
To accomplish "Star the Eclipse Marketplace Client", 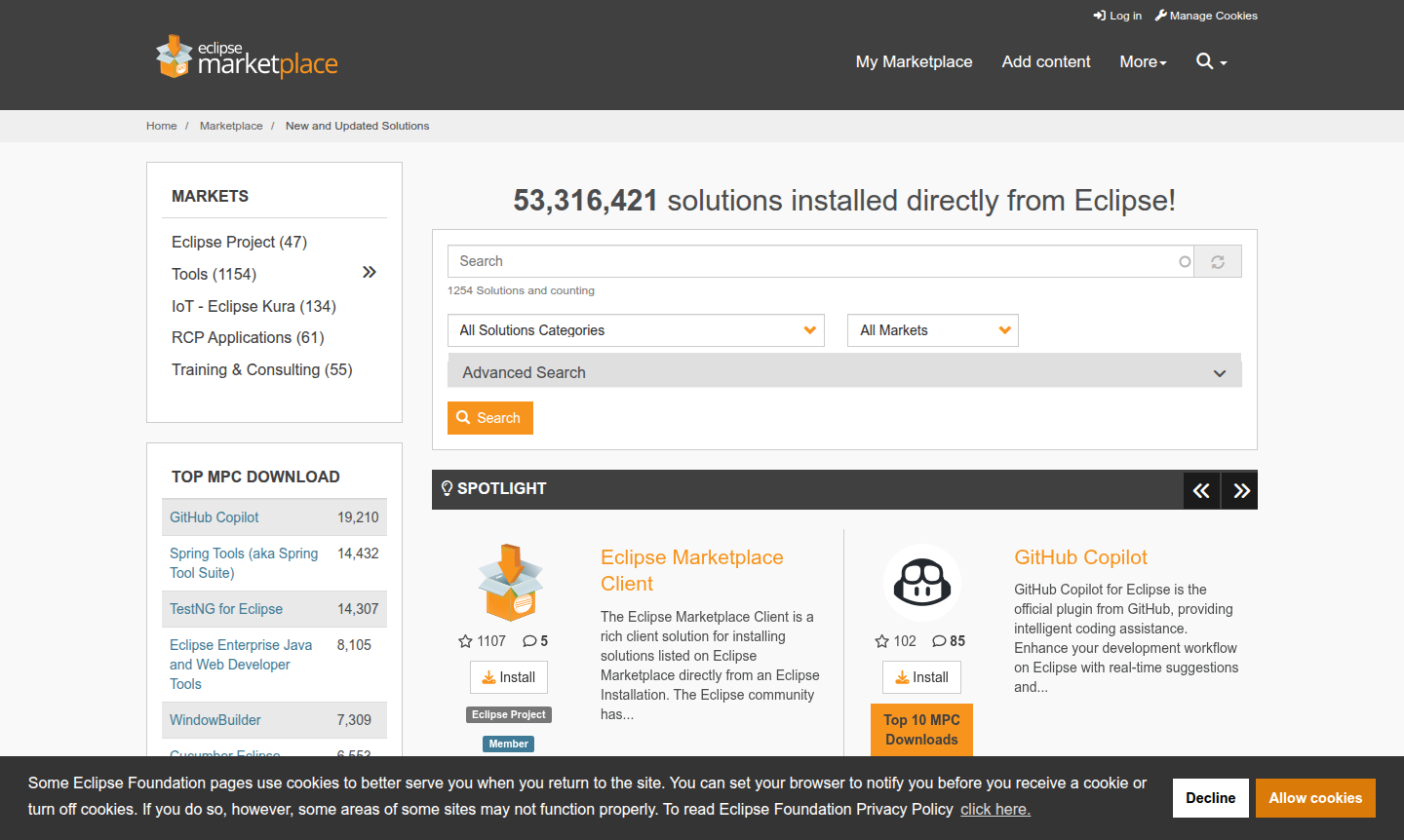I will pos(465,640).
